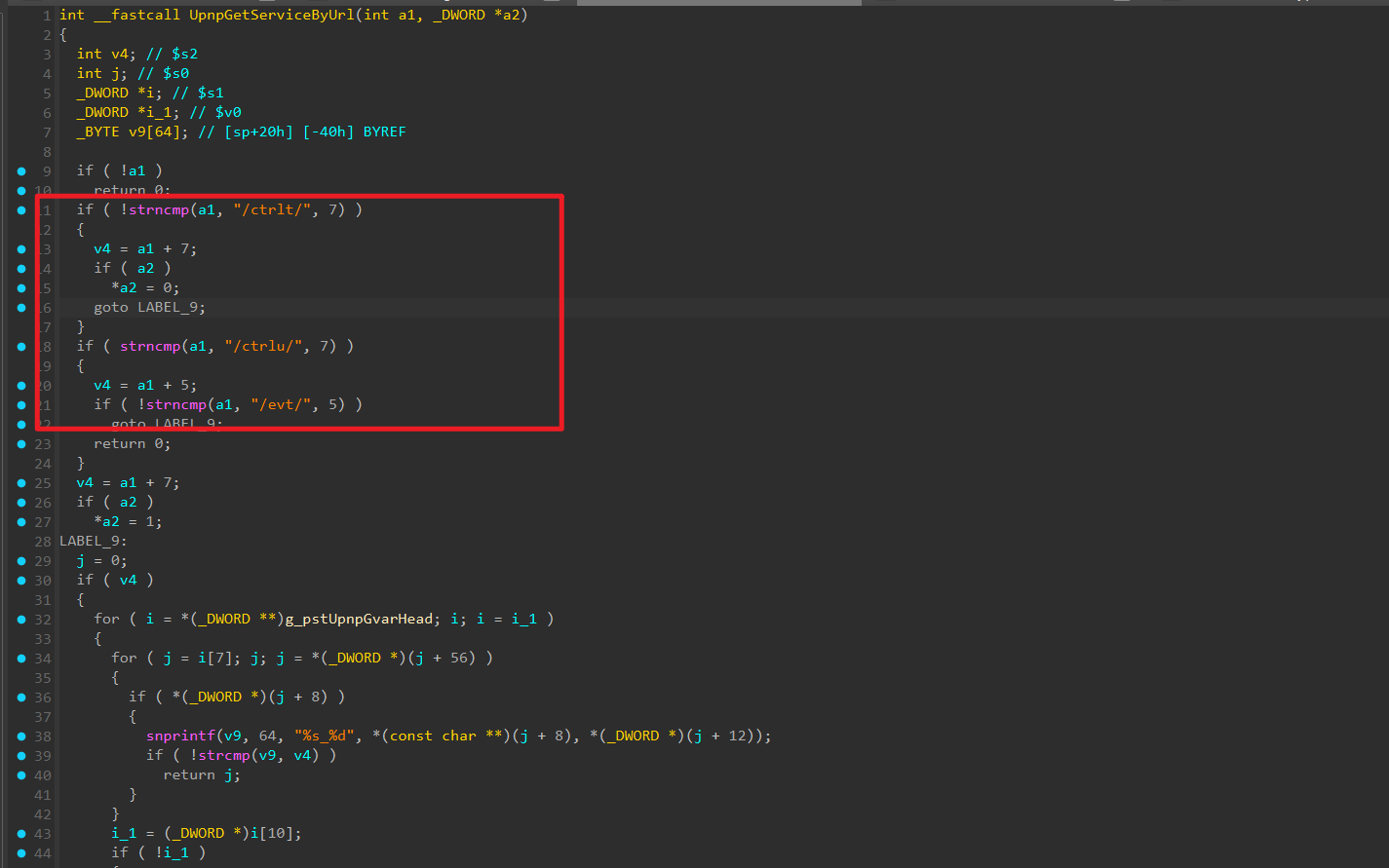Screen dimensions: 1389x868
Task: Click the breakpoint dot beside line 23
Action: coord(21,444)
